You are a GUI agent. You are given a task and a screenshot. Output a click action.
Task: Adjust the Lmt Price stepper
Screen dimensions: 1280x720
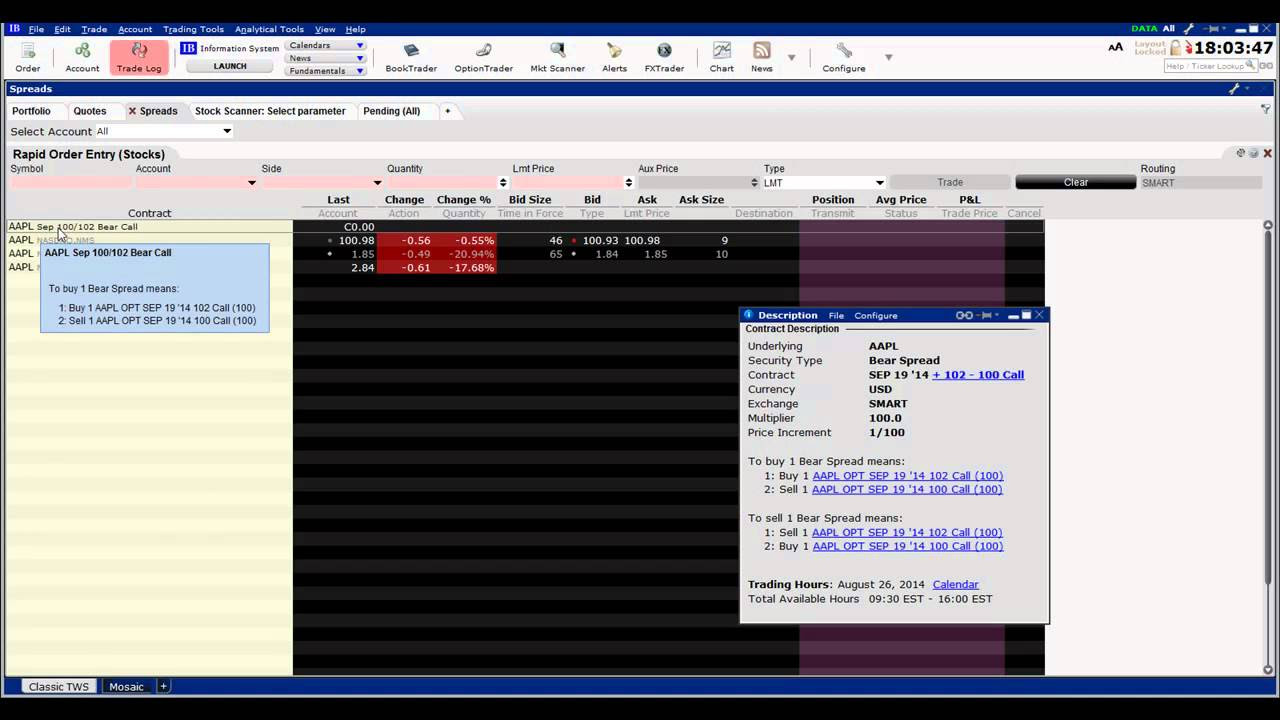pyautogui.click(x=628, y=182)
